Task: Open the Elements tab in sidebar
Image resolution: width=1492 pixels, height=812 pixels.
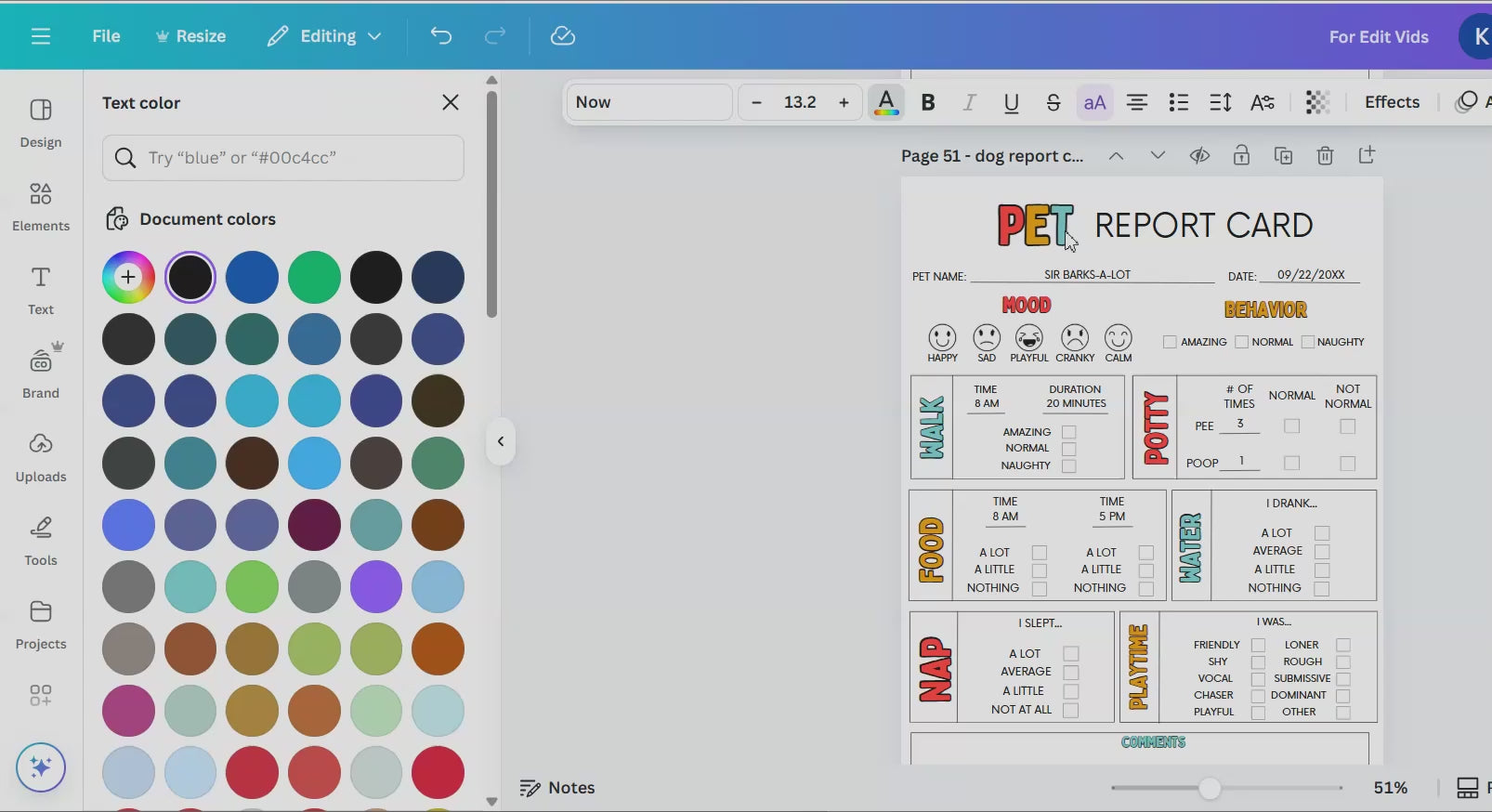Action: [x=41, y=206]
